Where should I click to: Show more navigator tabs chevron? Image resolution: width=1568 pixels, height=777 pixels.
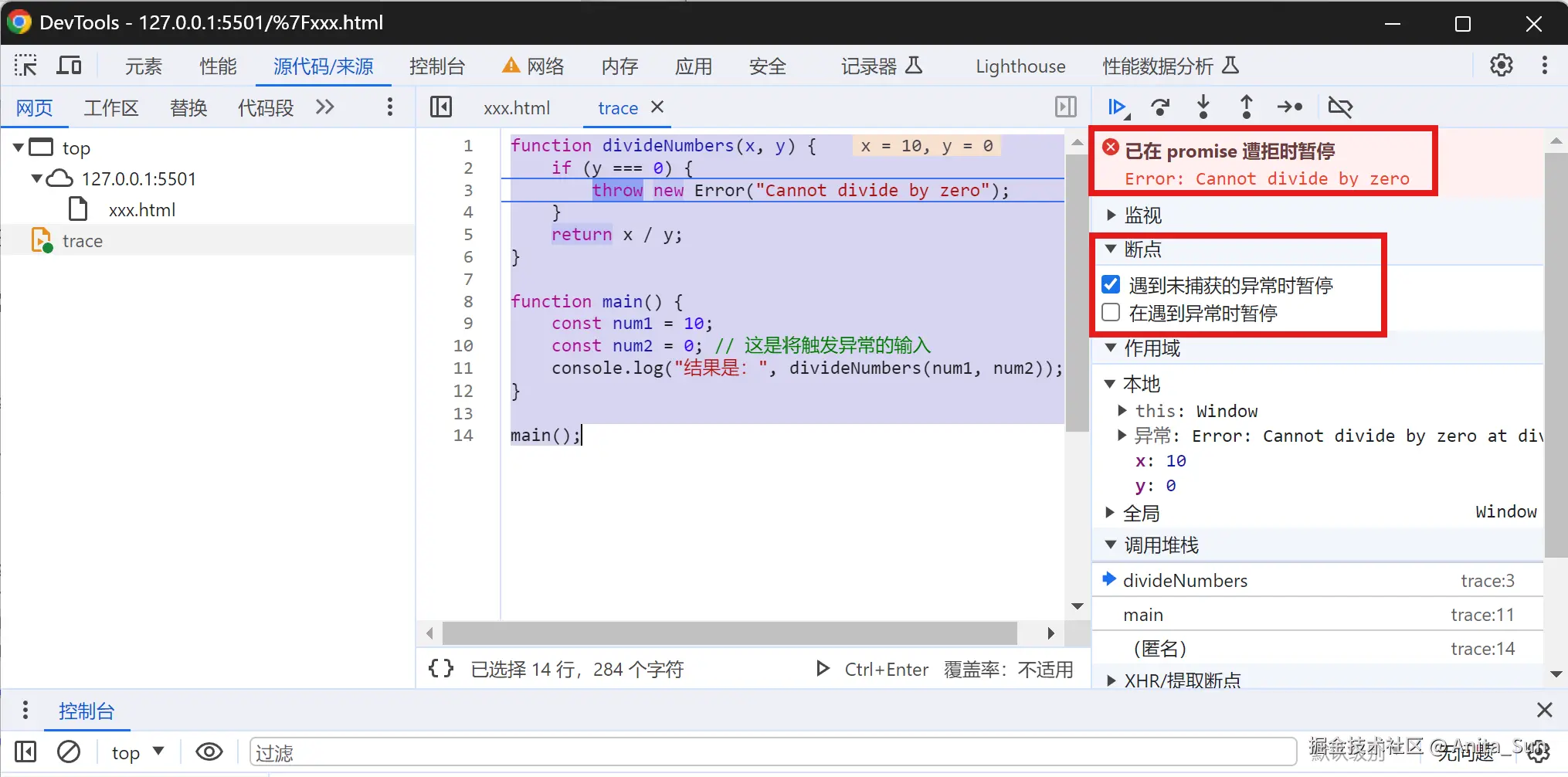[x=325, y=107]
